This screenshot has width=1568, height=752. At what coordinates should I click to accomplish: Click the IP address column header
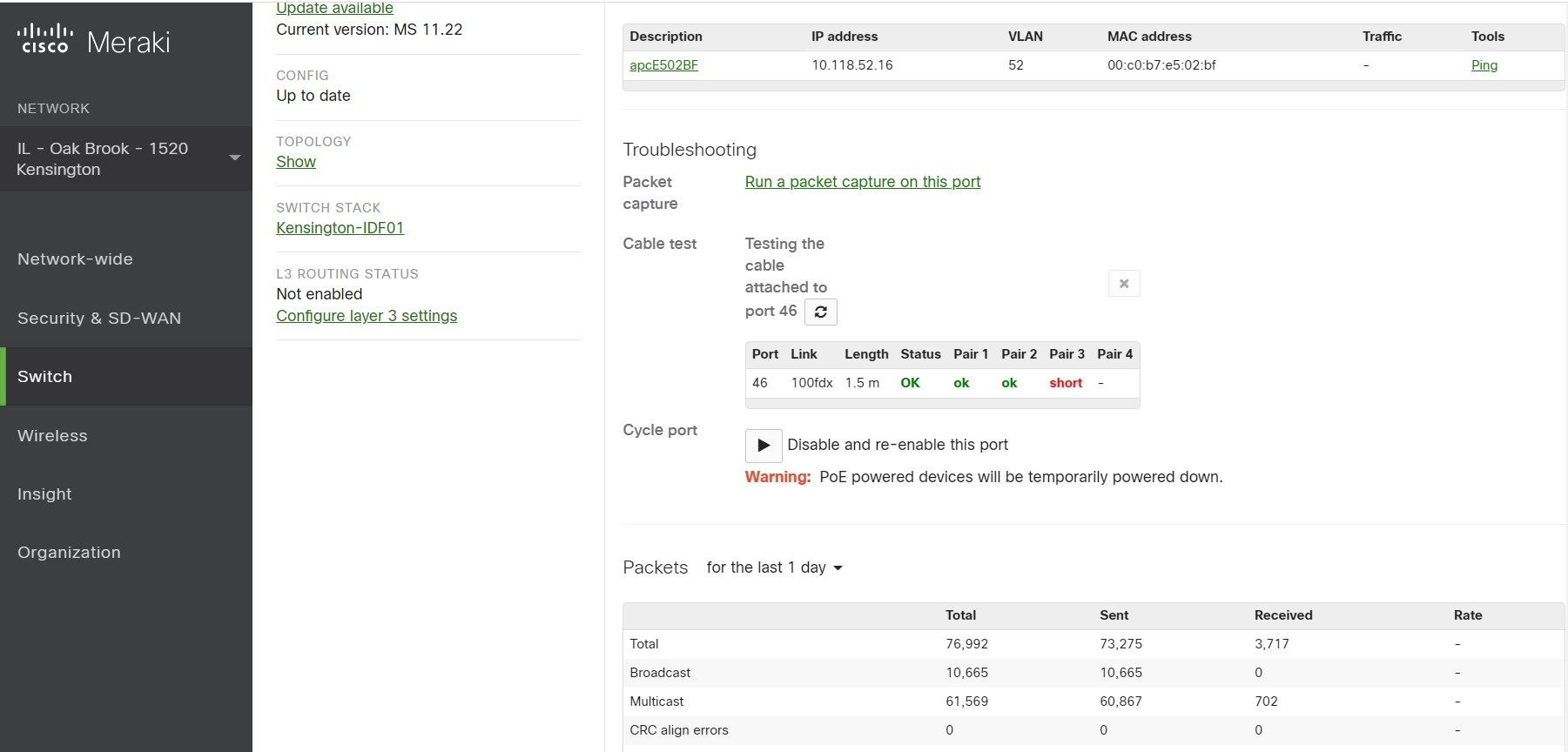[845, 37]
